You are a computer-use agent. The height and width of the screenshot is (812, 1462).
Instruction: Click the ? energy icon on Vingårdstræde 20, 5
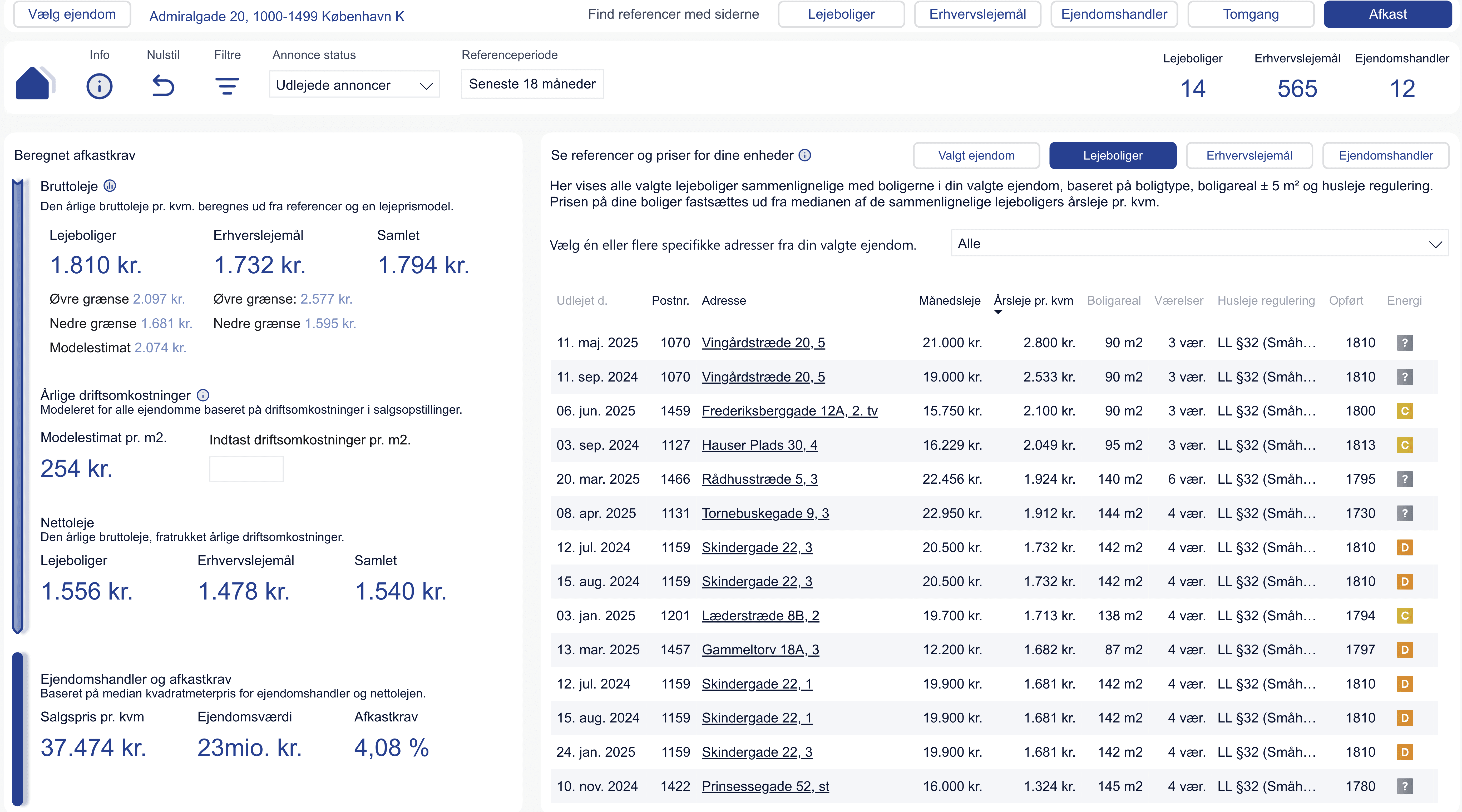[x=1405, y=342]
